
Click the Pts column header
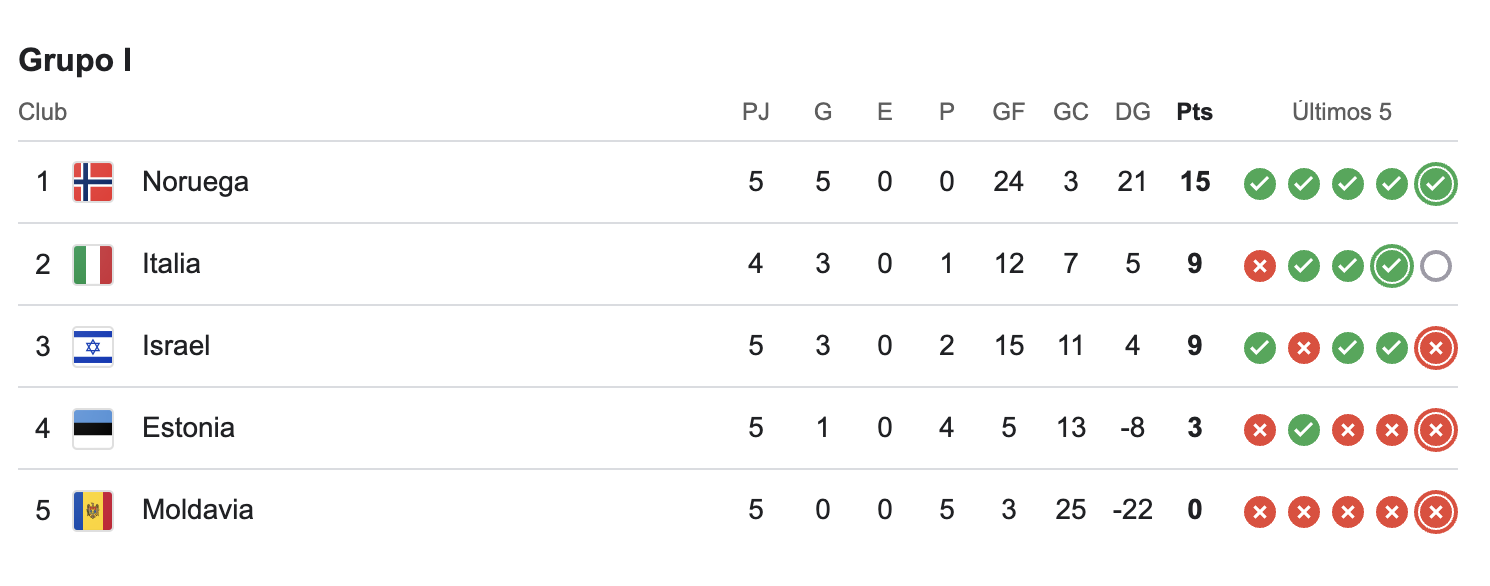coord(1194,112)
